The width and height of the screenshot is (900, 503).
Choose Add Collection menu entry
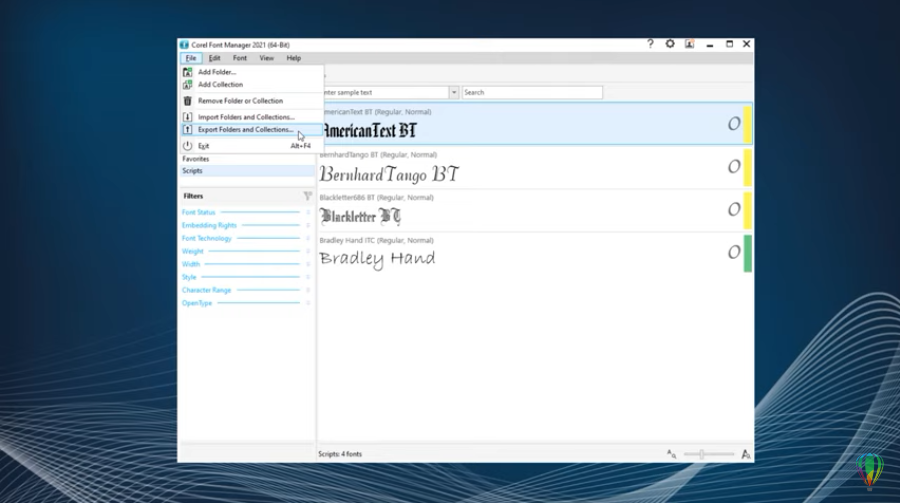point(251,84)
